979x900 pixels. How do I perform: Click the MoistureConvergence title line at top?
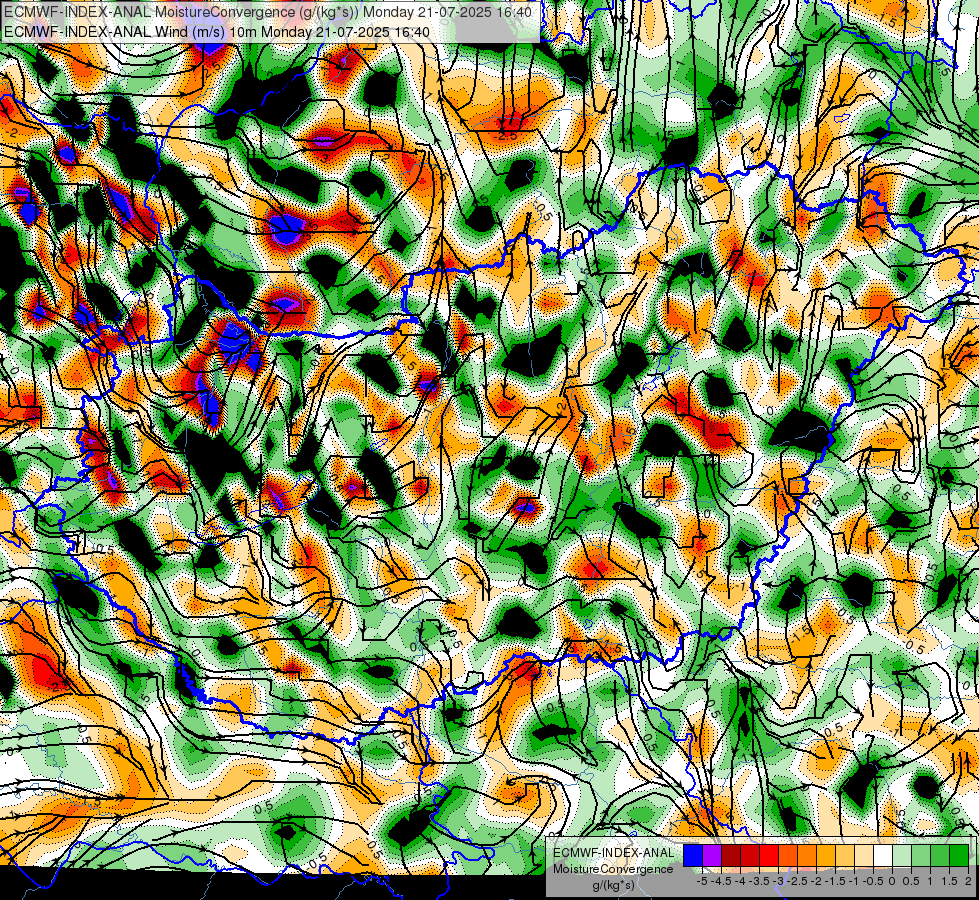coord(268,12)
